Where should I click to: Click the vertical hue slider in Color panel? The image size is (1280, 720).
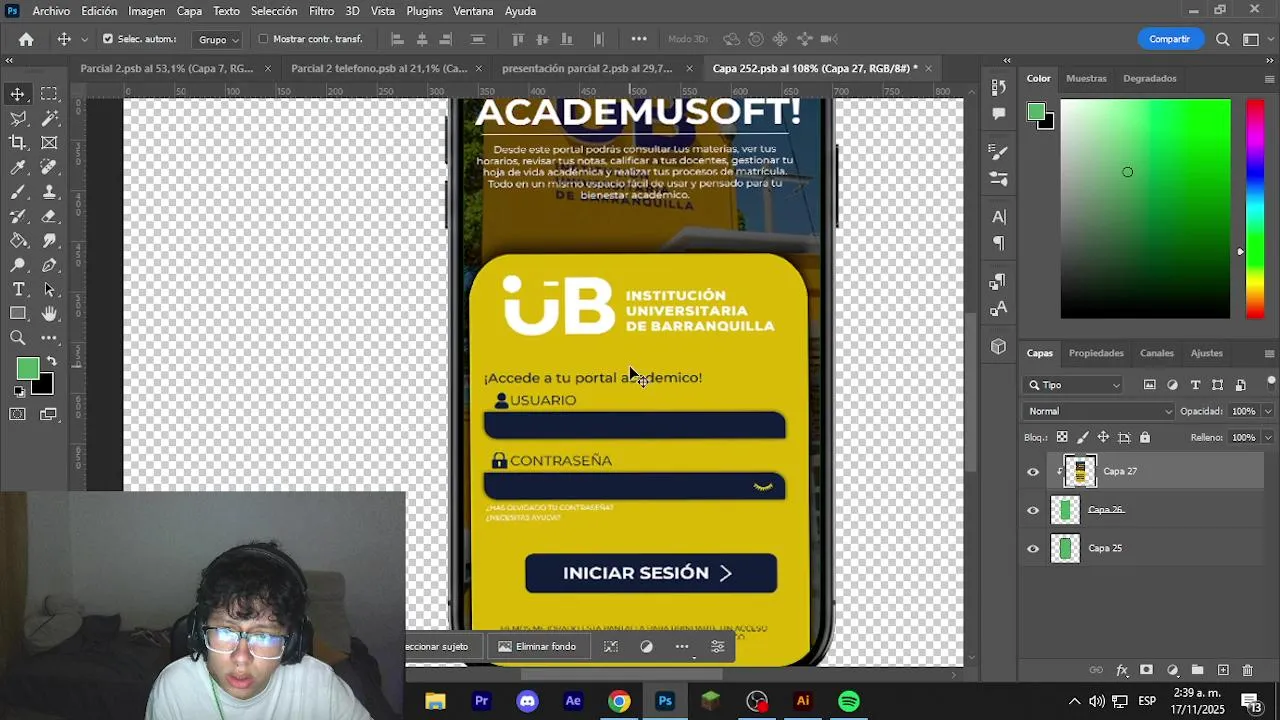click(1254, 208)
